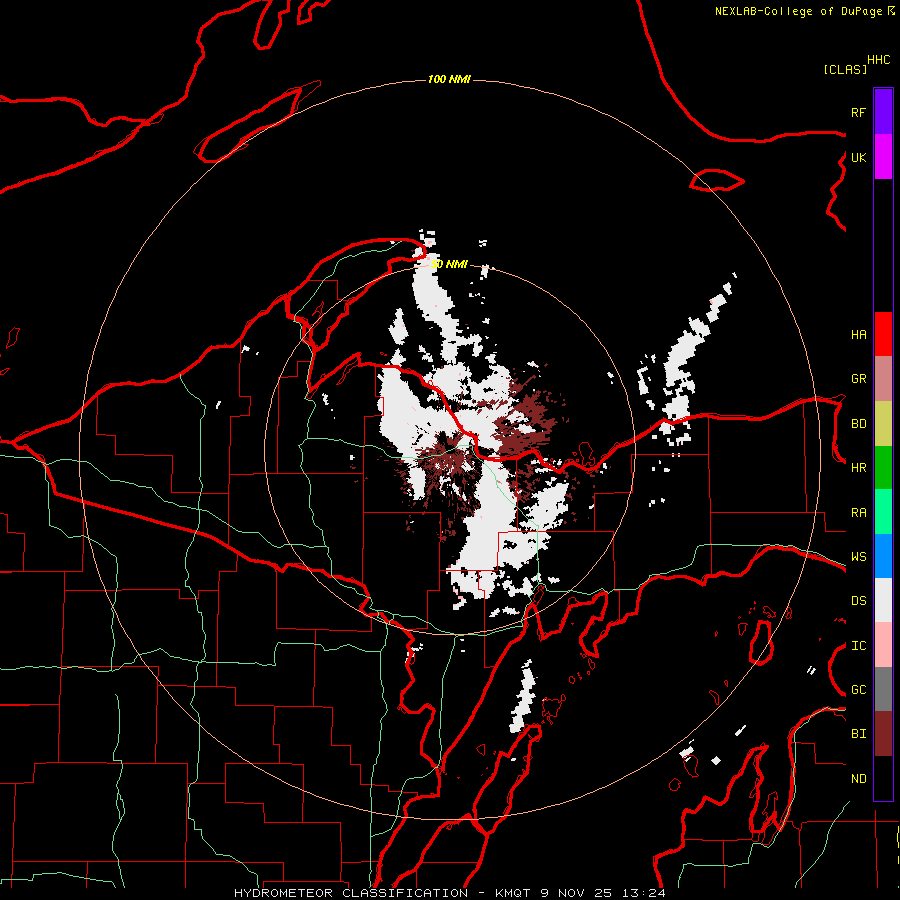Click the IC legend label
The height and width of the screenshot is (900, 900).
(858, 646)
